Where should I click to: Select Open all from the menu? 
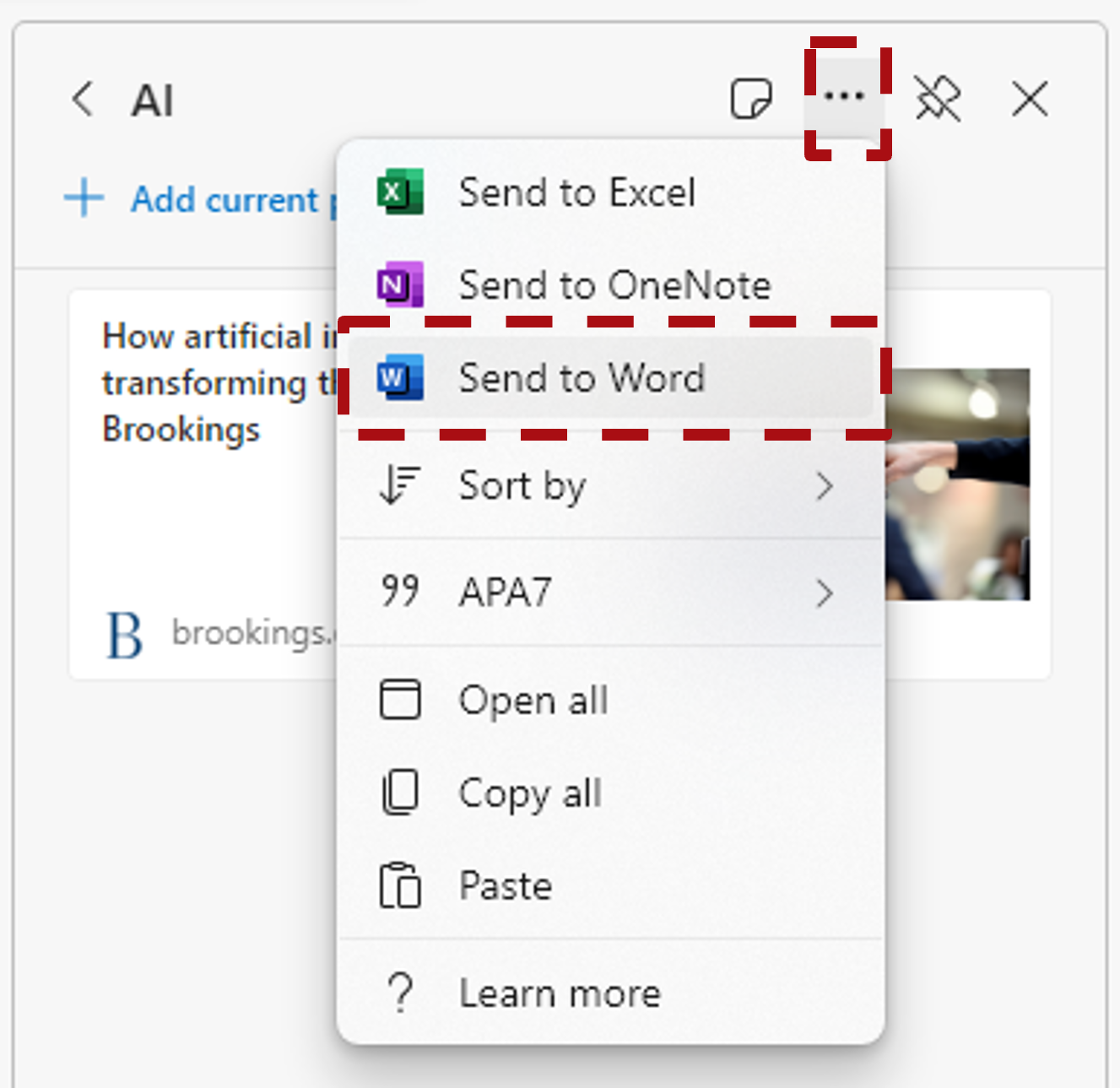pos(610,700)
